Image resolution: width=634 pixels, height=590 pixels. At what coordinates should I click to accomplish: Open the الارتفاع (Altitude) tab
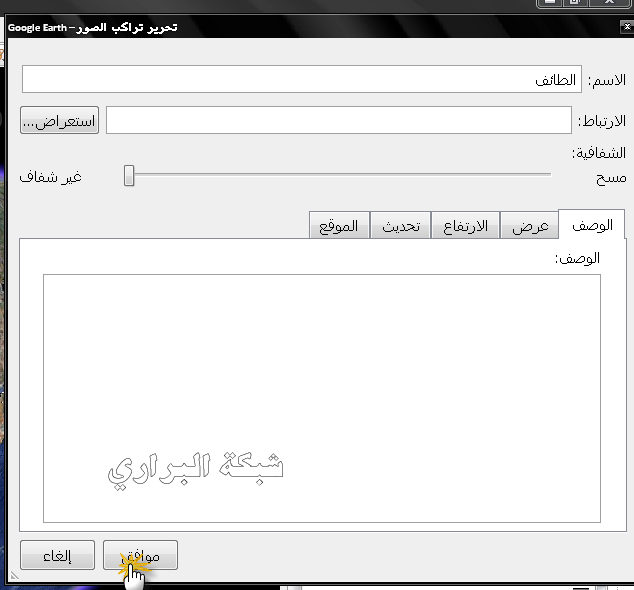tap(465, 226)
